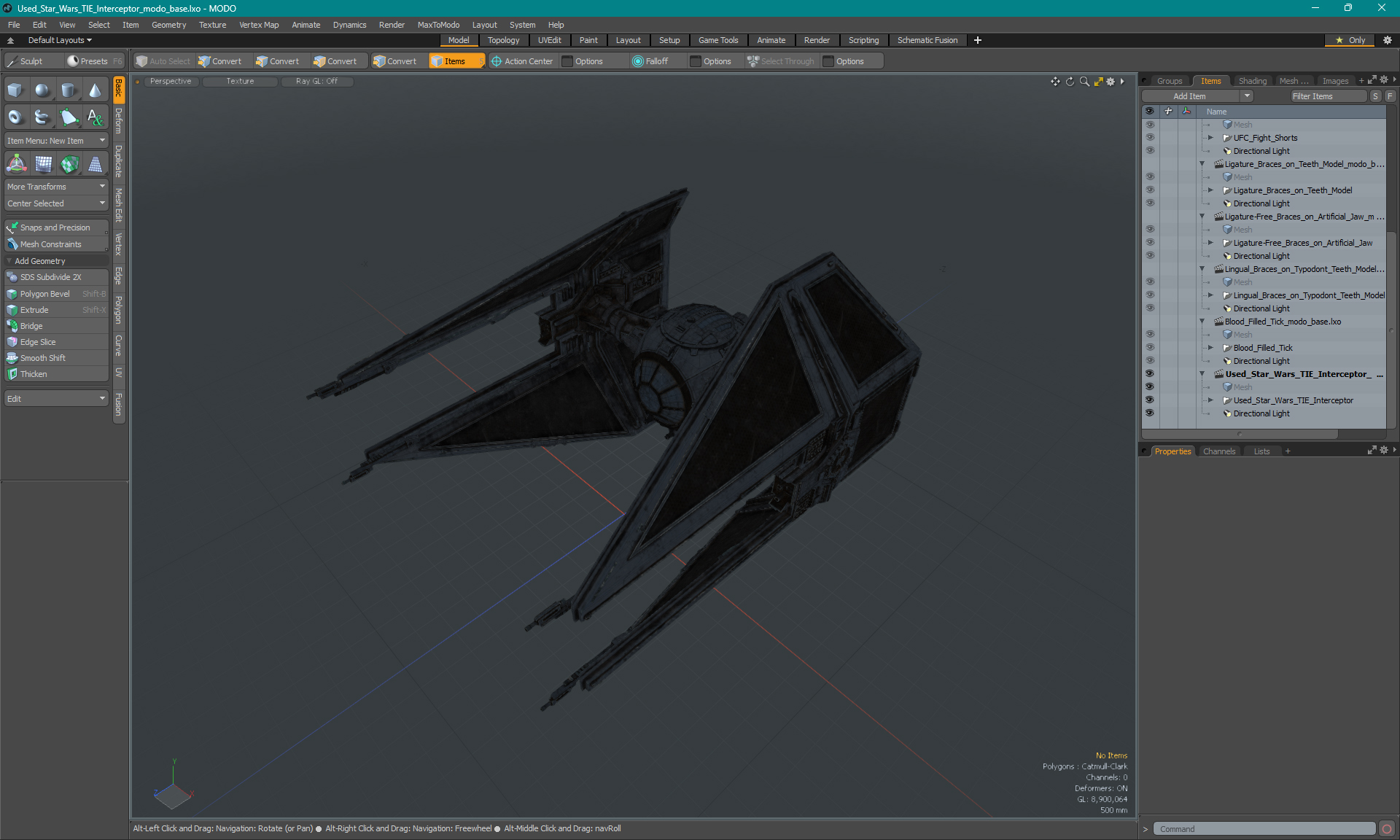Screen dimensions: 1400x840
Task: Collapse the Ligature_Braces_on_Teeth_Model_modo scene
Action: pyautogui.click(x=1202, y=164)
